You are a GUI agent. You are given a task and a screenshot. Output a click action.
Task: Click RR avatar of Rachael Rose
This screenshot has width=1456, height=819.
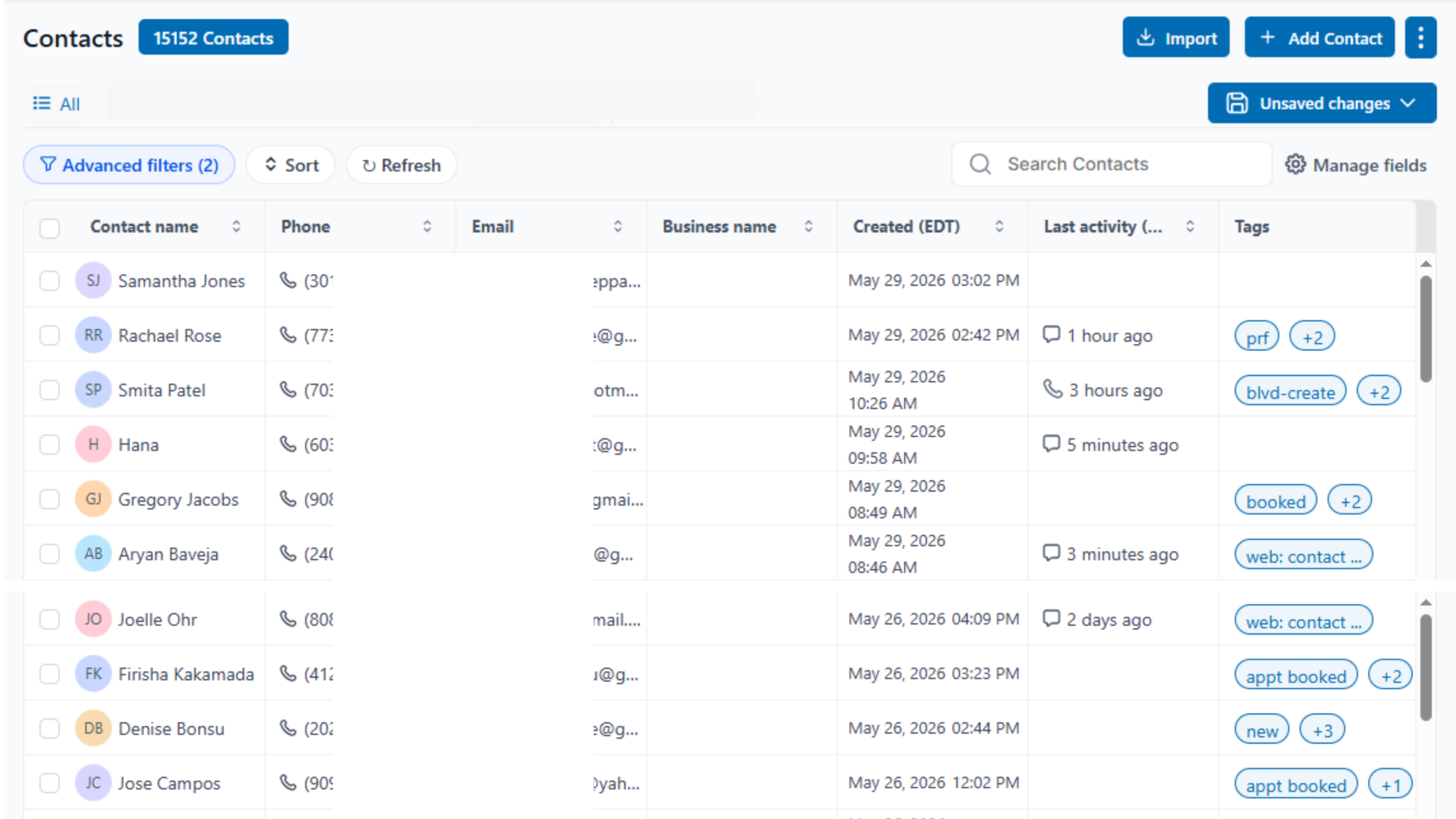(93, 334)
